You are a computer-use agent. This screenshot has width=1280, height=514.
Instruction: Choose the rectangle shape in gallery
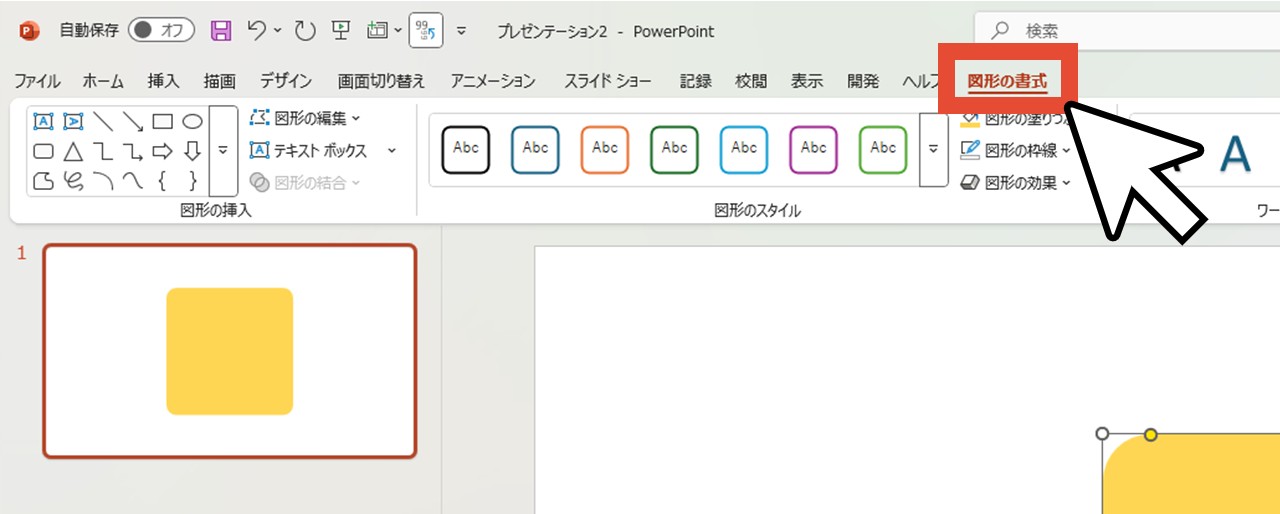tap(163, 121)
